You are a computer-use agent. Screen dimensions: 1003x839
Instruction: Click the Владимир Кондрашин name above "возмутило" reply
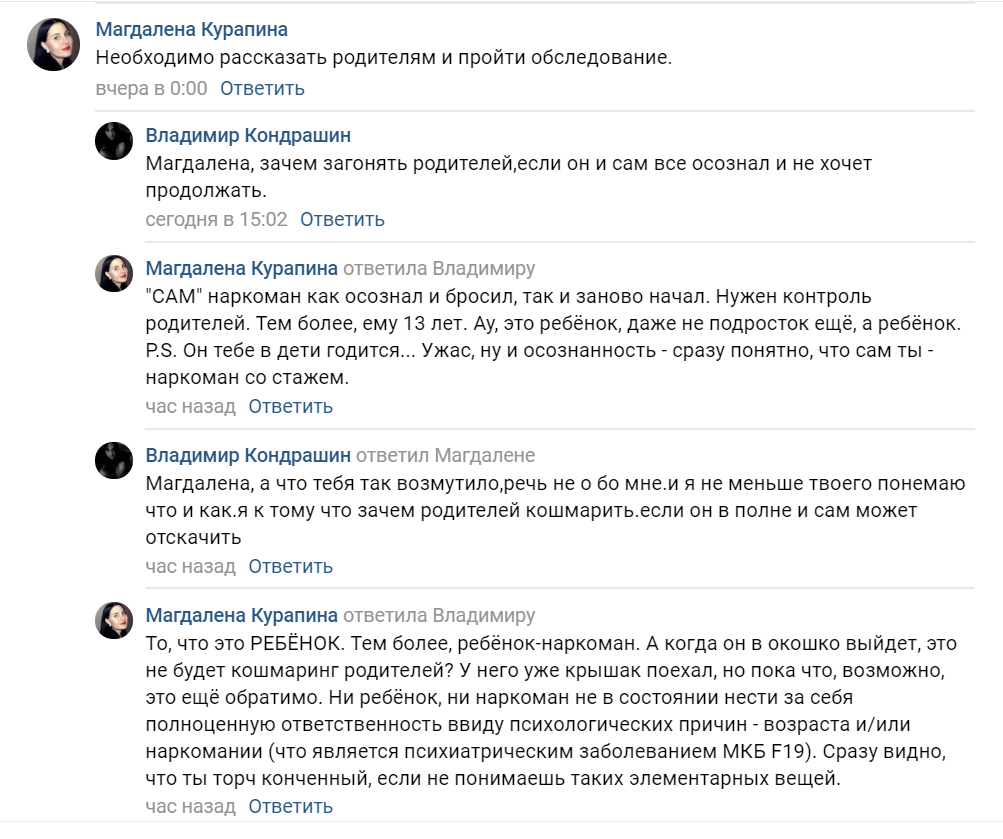248,455
